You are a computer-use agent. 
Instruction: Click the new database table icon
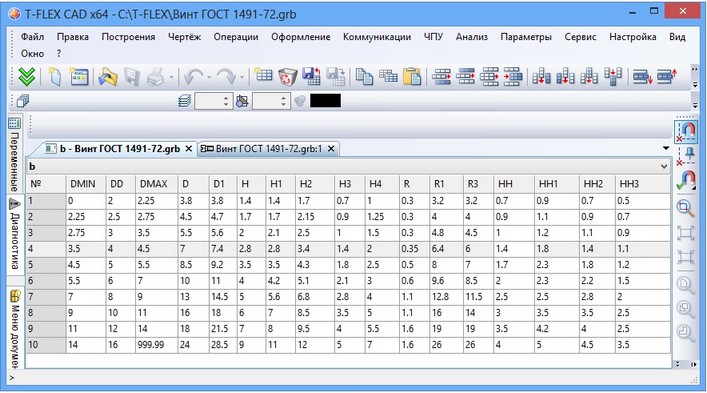[263, 76]
